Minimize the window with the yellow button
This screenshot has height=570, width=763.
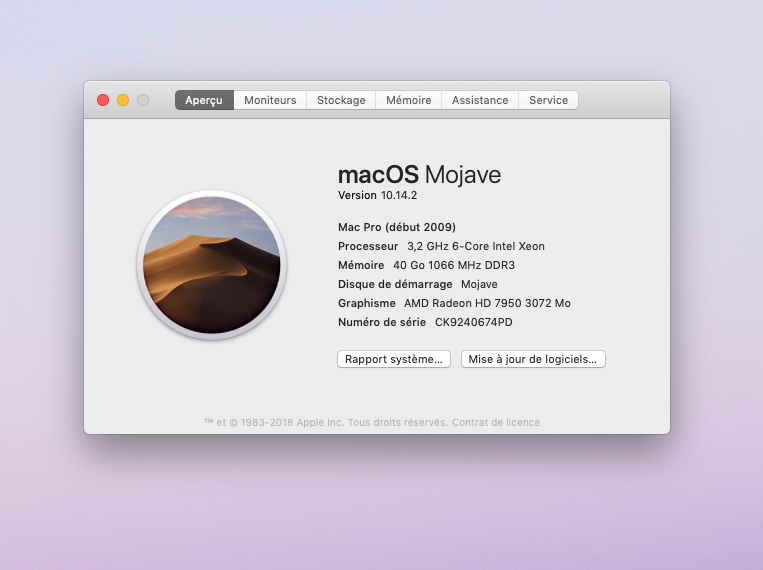123,100
